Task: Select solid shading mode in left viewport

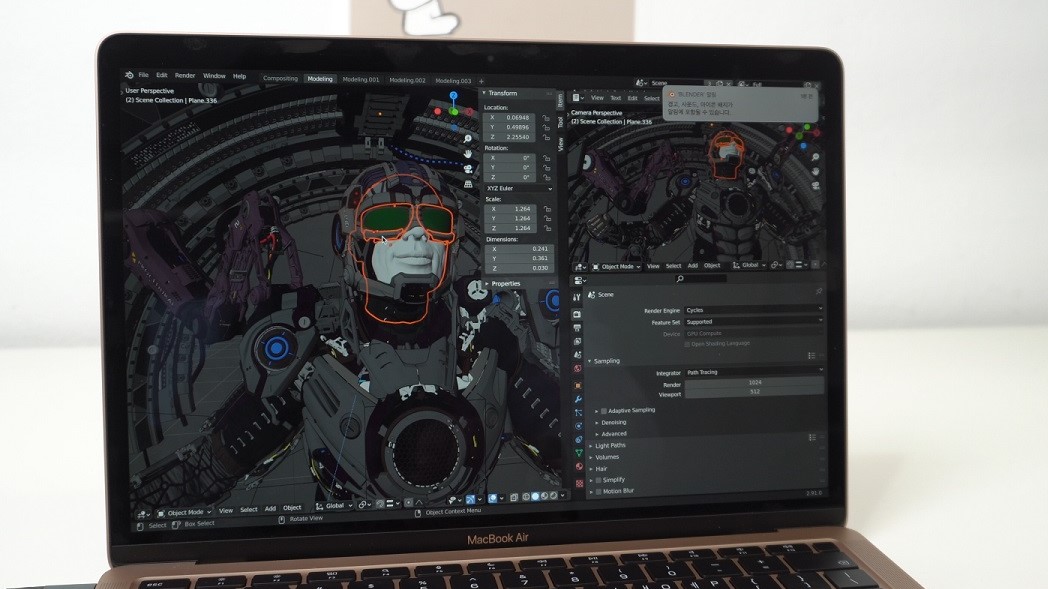Action: pos(535,496)
